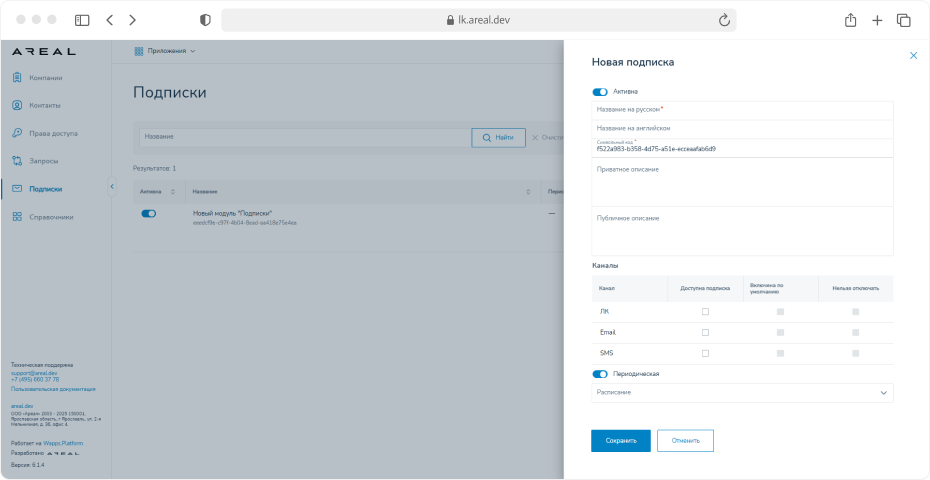The image size is (930, 480).
Task: Show tab overview icon
Action: (x=903, y=20)
